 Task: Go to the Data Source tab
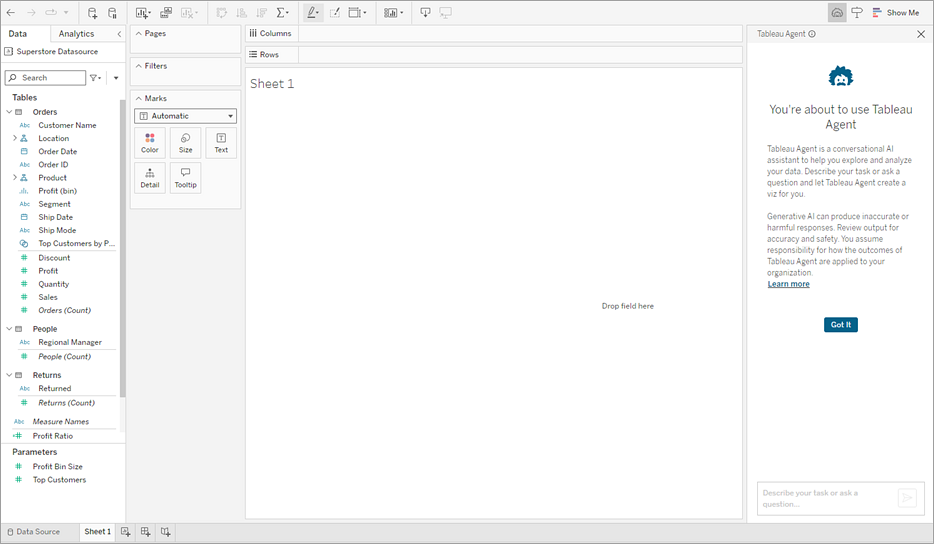[34, 532]
